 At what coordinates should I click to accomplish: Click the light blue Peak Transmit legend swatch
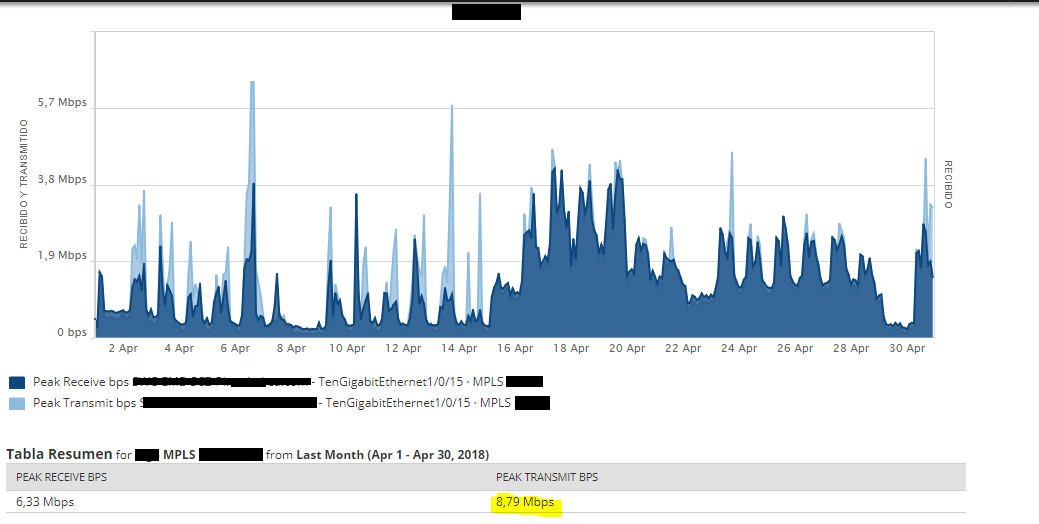pyautogui.click(x=17, y=403)
